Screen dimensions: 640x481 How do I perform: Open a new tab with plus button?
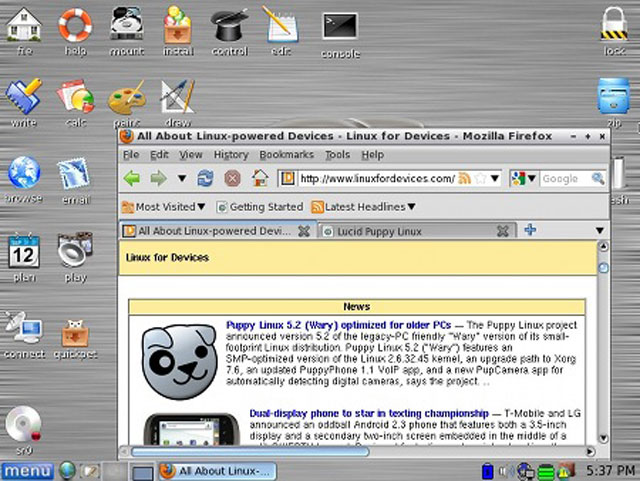coord(530,230)
